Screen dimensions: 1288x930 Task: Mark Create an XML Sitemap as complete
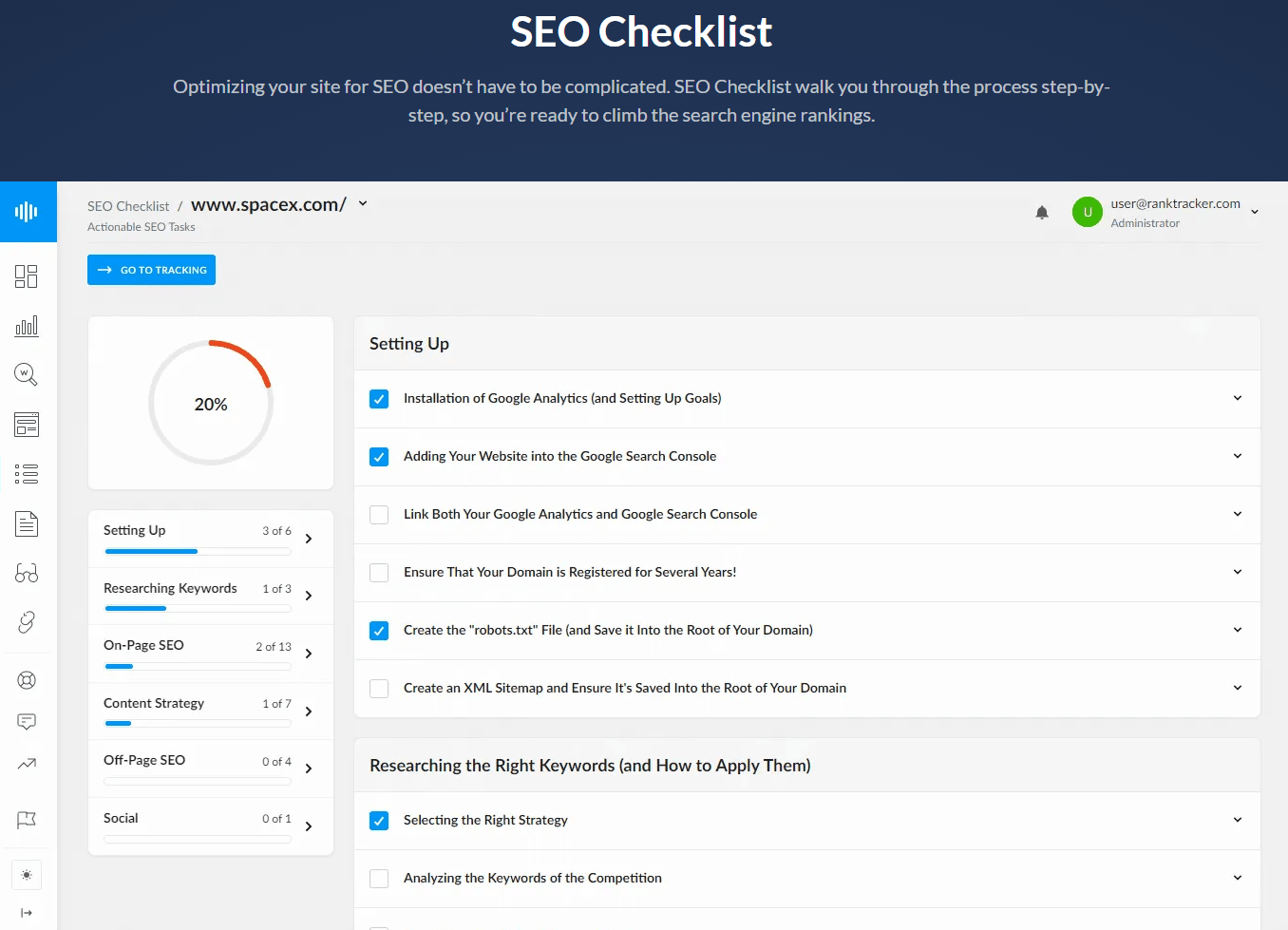(379, 688)
